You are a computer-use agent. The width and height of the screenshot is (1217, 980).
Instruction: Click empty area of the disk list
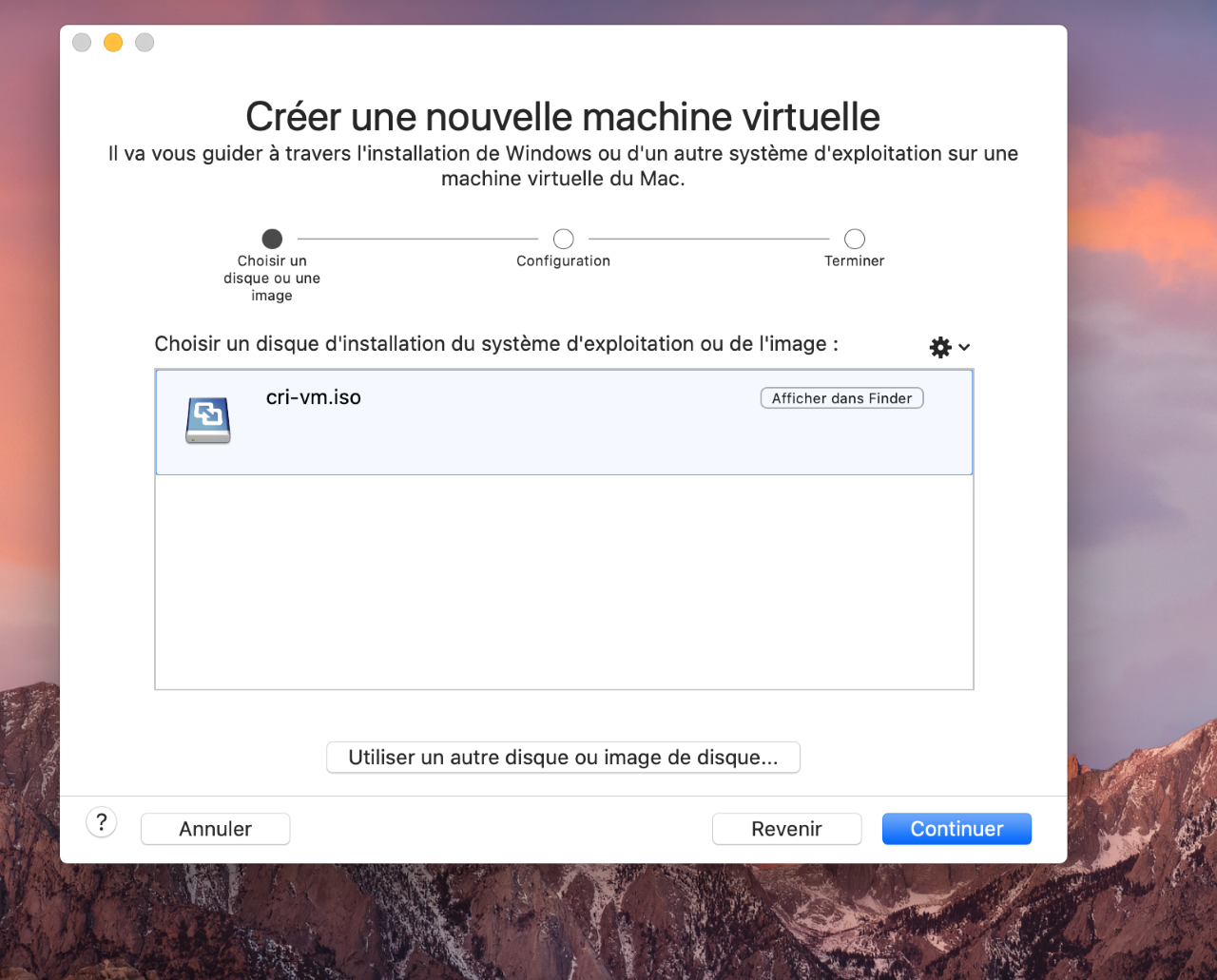[x=564, y=582]
